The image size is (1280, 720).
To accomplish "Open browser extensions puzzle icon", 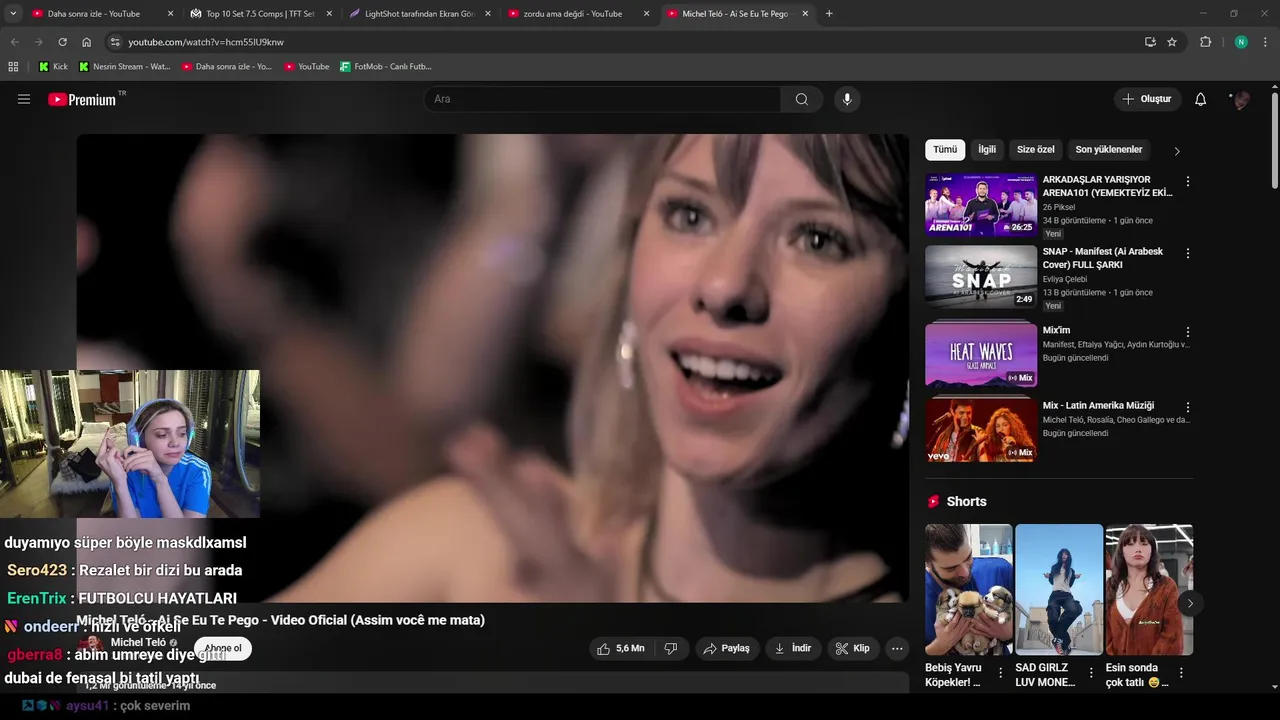I will [1205, 42].
